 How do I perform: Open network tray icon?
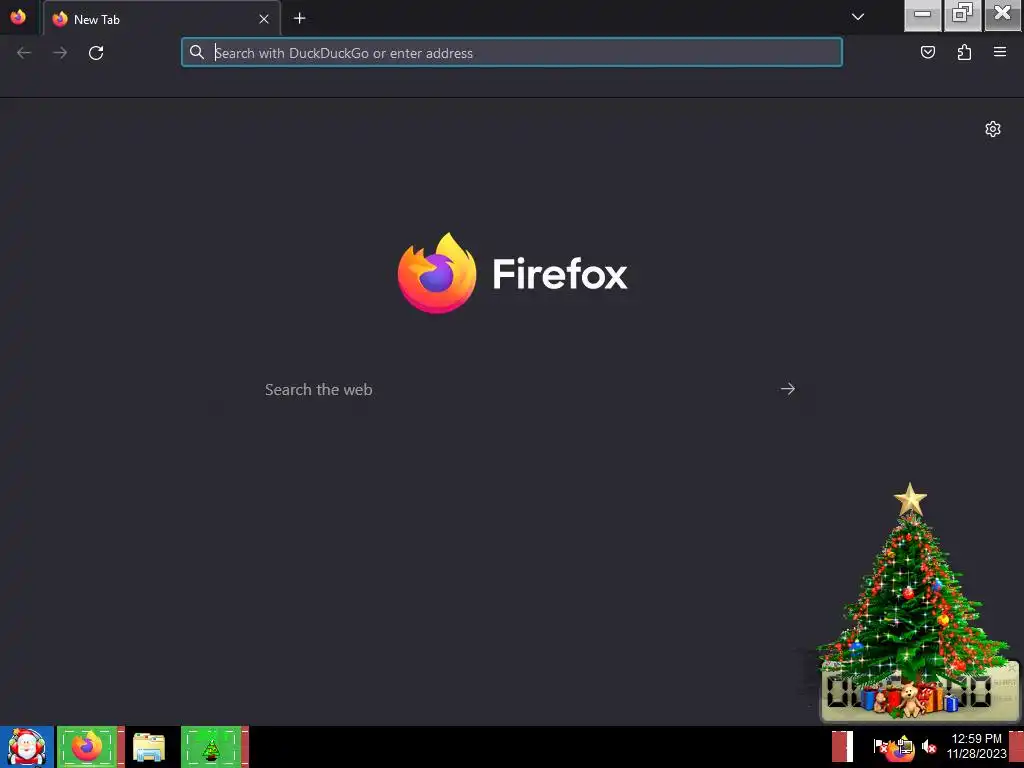coord(904,746)
